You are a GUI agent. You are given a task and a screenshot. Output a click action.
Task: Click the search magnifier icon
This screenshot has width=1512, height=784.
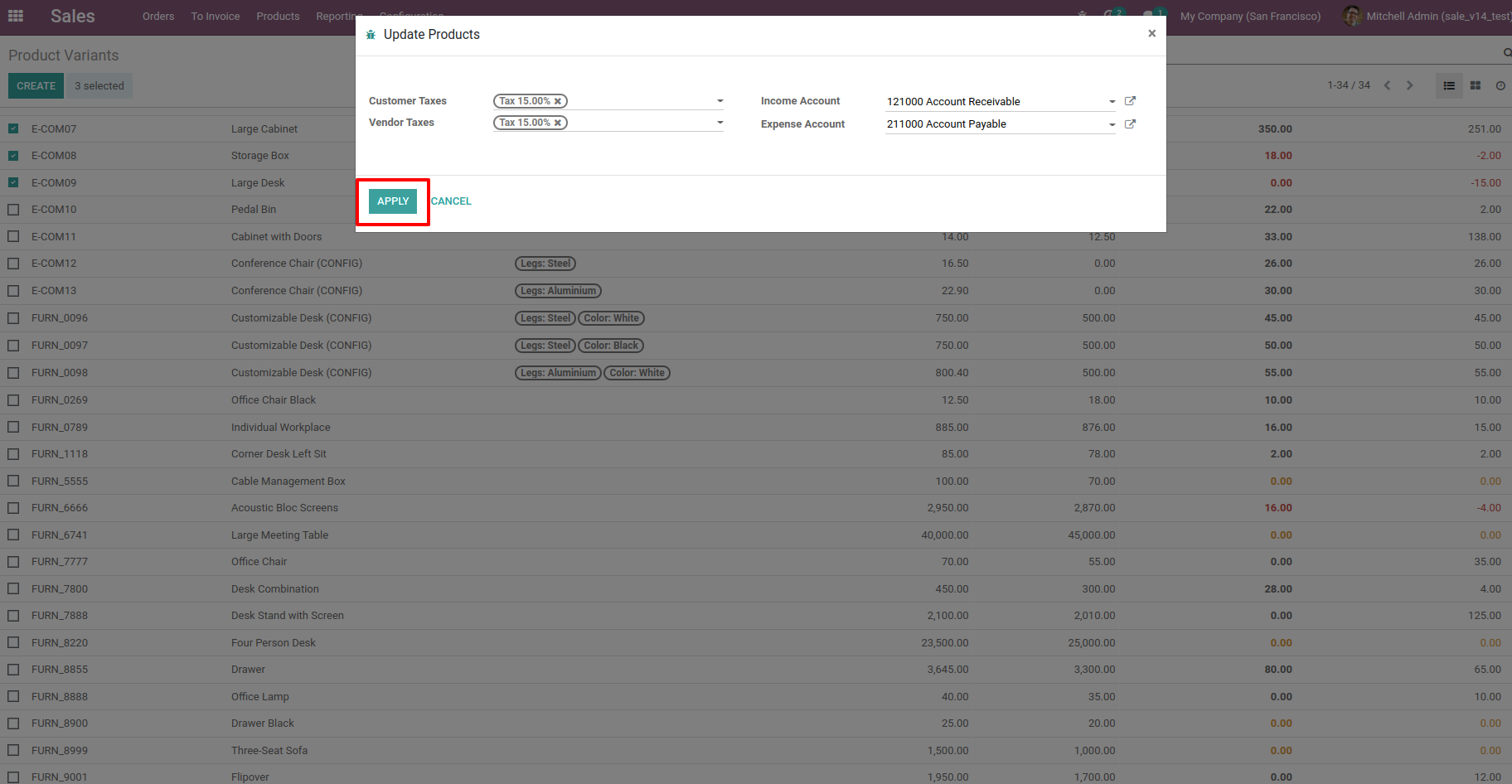(1507, 53)
